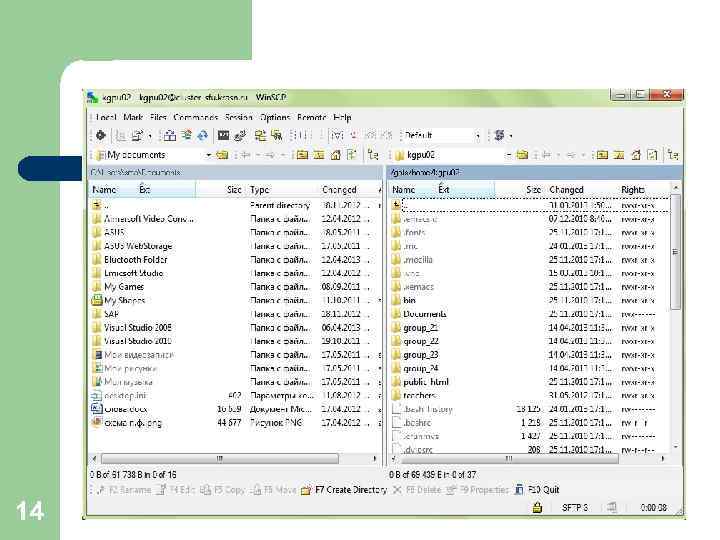Open the Session menu
The image size is (720, 540).
click(239, 118)
